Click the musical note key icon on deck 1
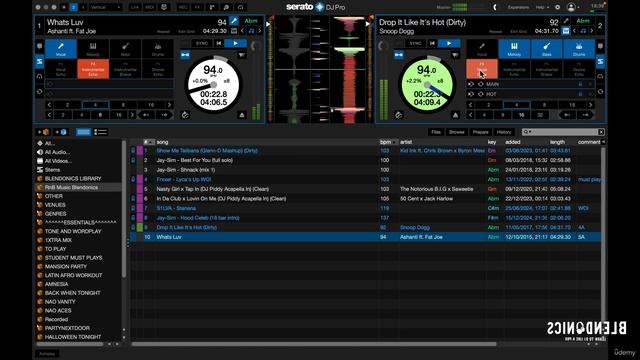The image size is (640, 360). pos(251,31)
